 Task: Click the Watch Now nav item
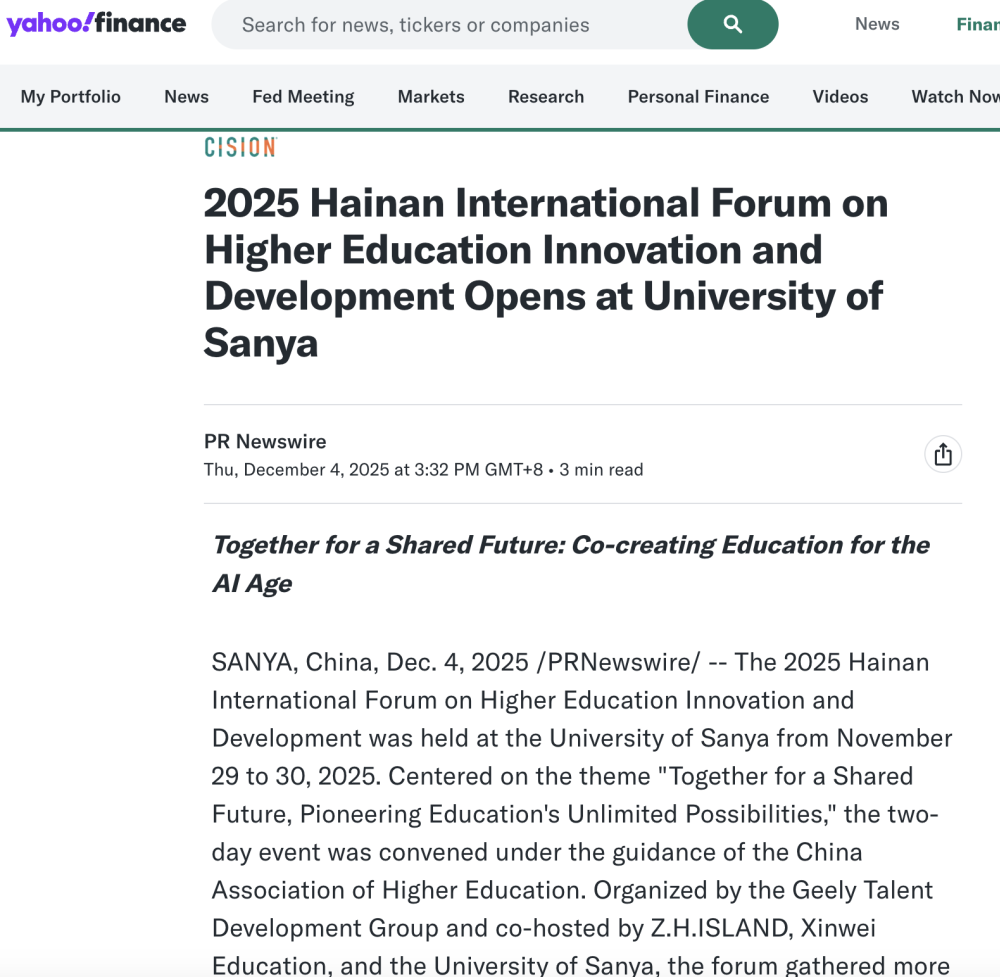955,97
